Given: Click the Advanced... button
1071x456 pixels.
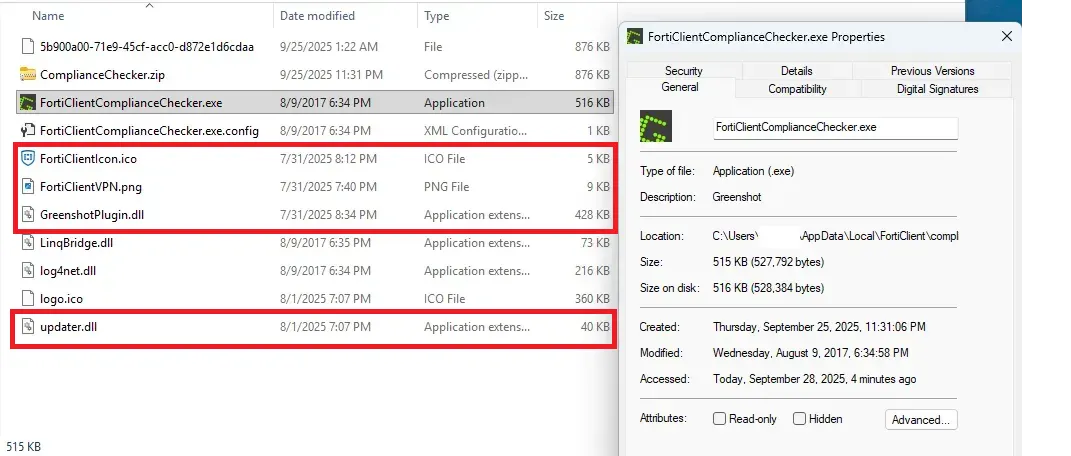Looking at the screenshot, I should pos(921,420).
